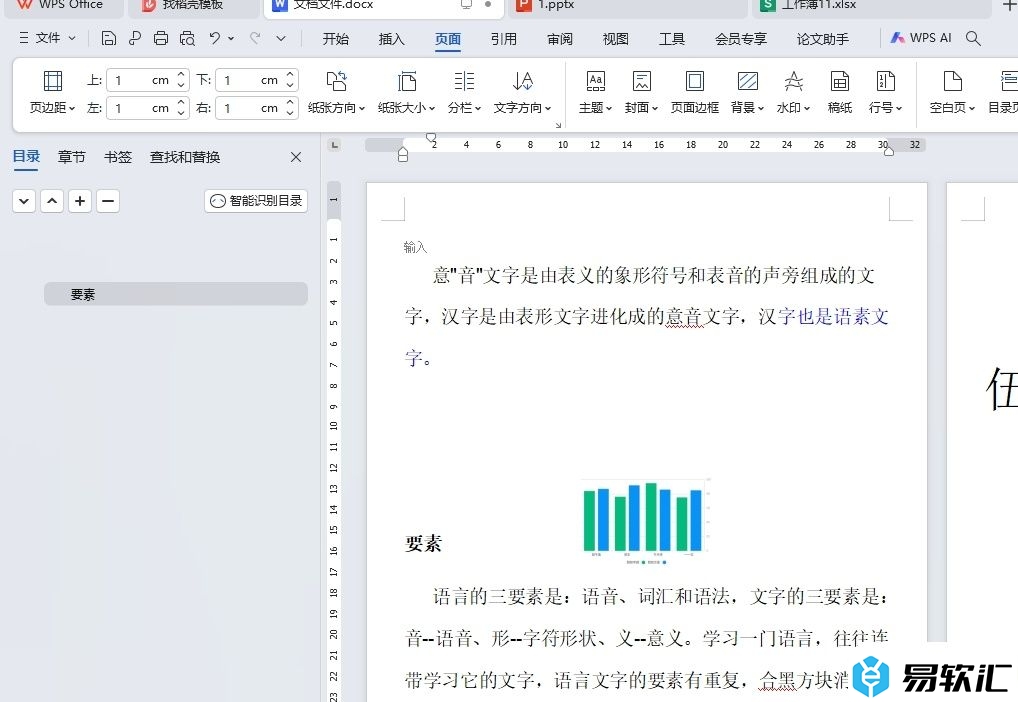This screenshot has height=702, width=1018.
Task: Click the first-line indent marker on ruler
Action: (431, 138)
